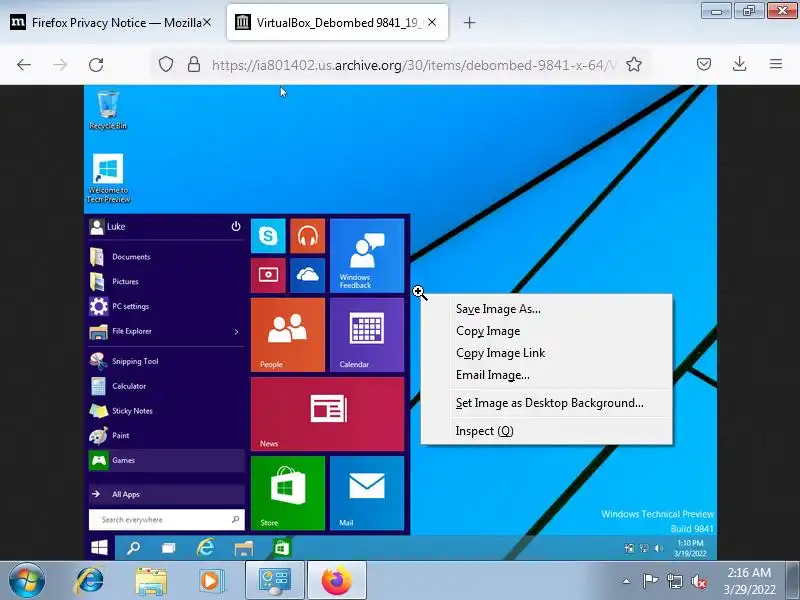The width and height of the screenshot is (800, 600).
Task: Click the padlock site info icon
Action: pos(193,64)
